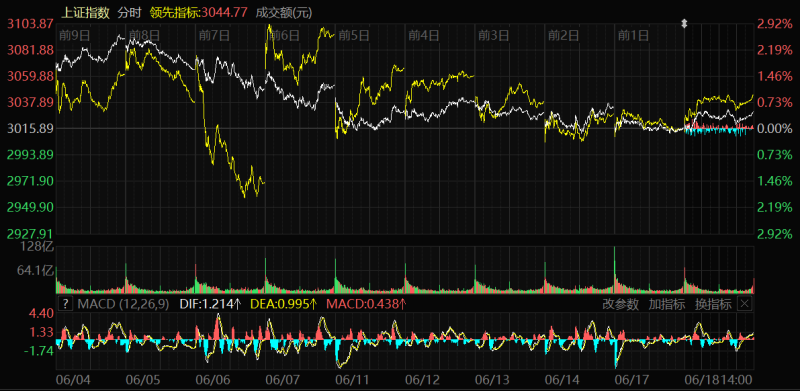Select the MACD (12,26,9) indicator label
The height and width of the screenshot is (391, 800).
[x=123, y=305]
